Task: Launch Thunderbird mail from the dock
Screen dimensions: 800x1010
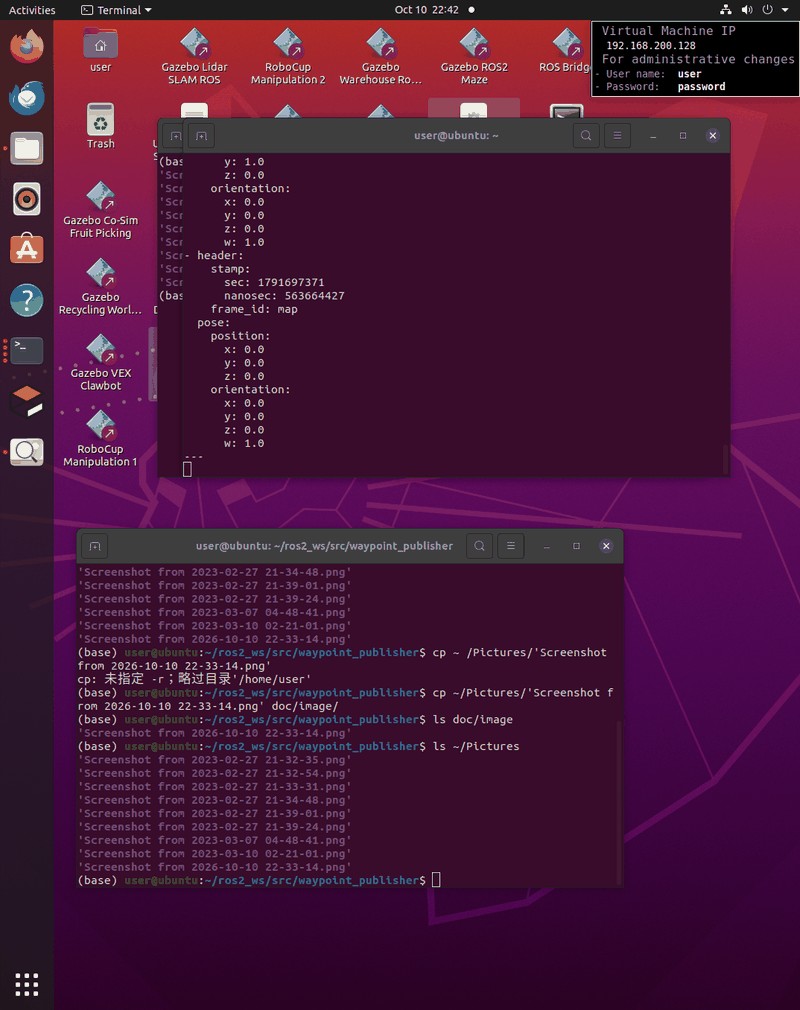Action: click(26, 97)
